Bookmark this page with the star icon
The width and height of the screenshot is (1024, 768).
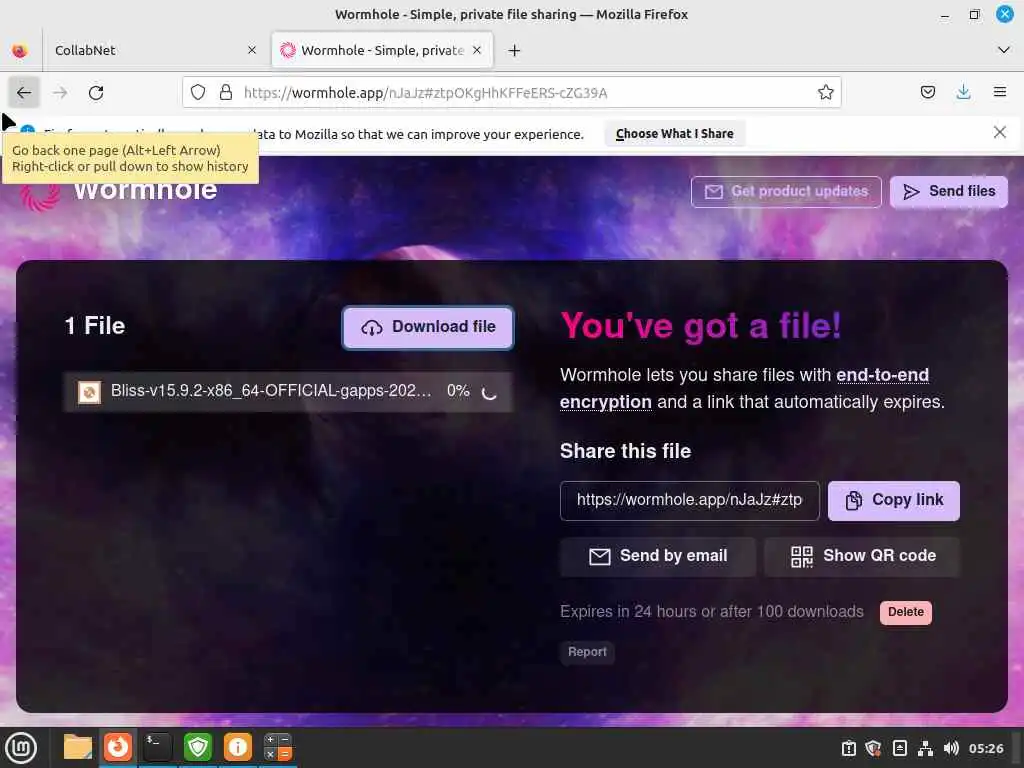[825, 92]
